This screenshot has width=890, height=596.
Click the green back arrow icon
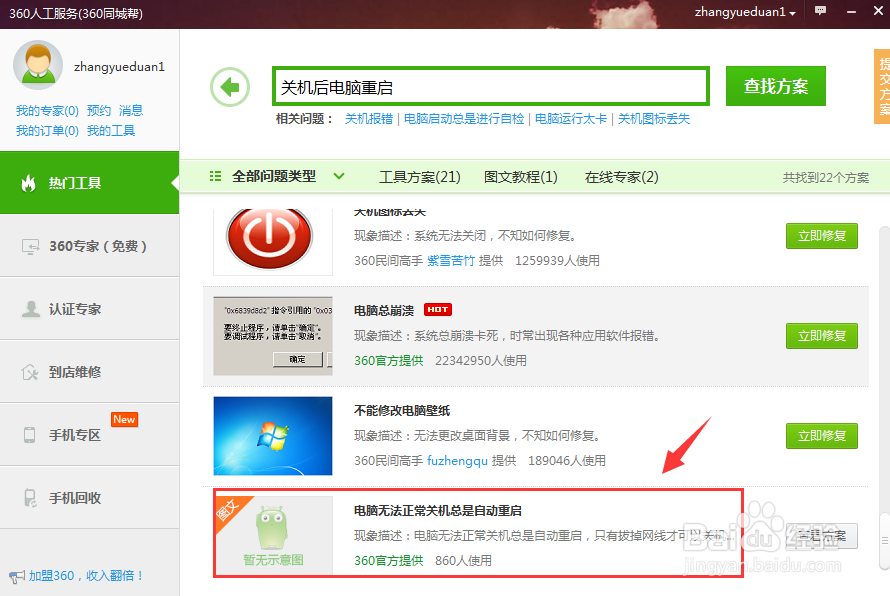point(230,87)
